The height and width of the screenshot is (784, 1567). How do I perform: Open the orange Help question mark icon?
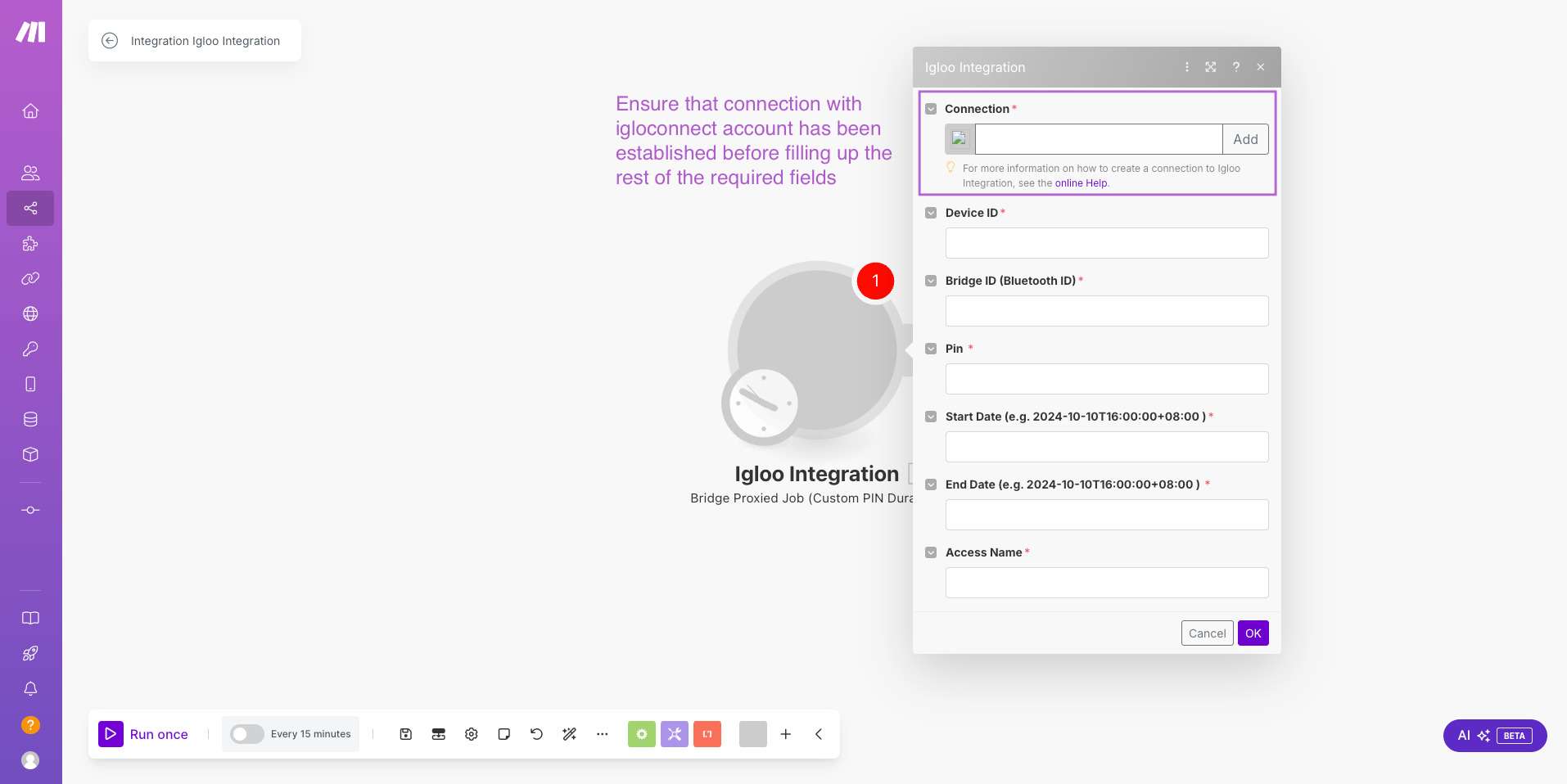pos(30,725)
